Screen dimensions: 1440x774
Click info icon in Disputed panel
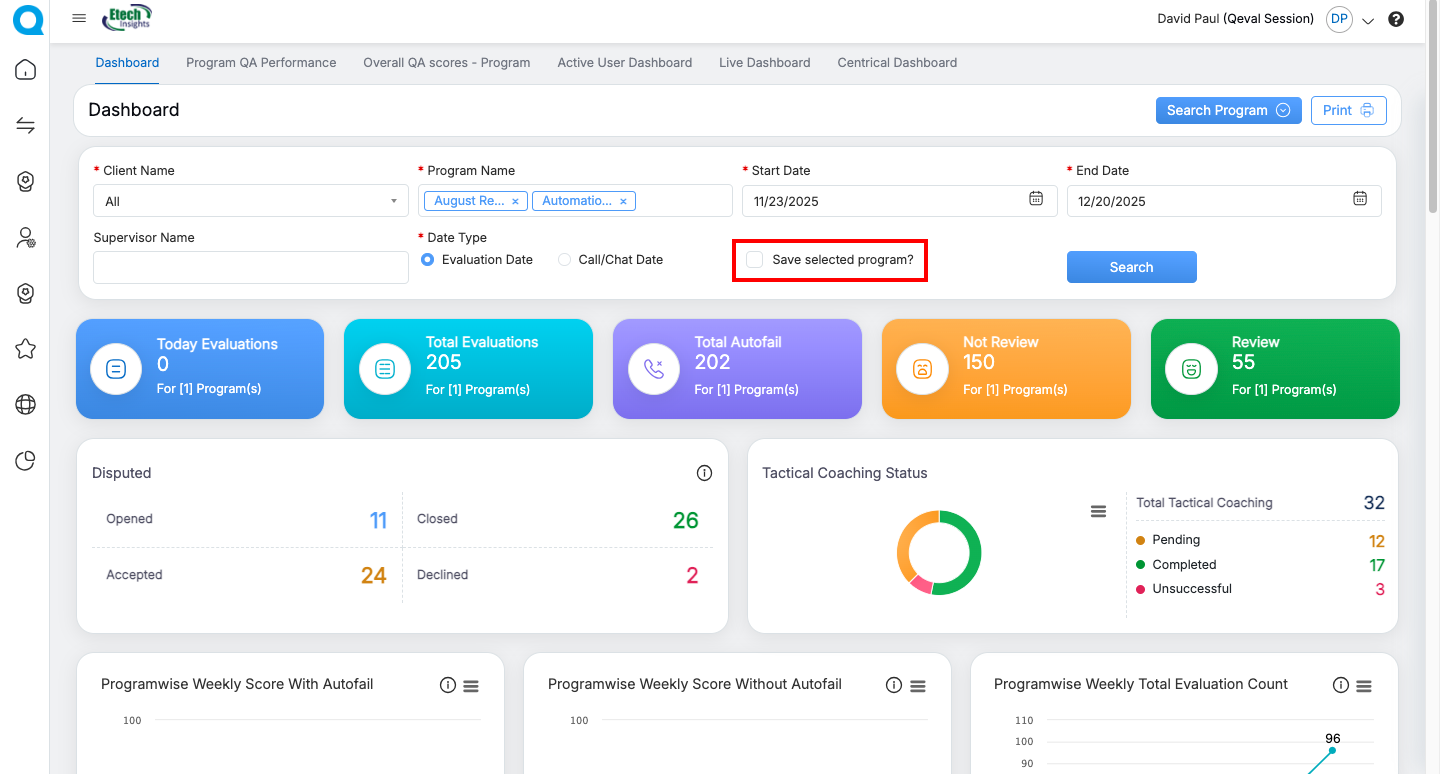click(704, 473)
